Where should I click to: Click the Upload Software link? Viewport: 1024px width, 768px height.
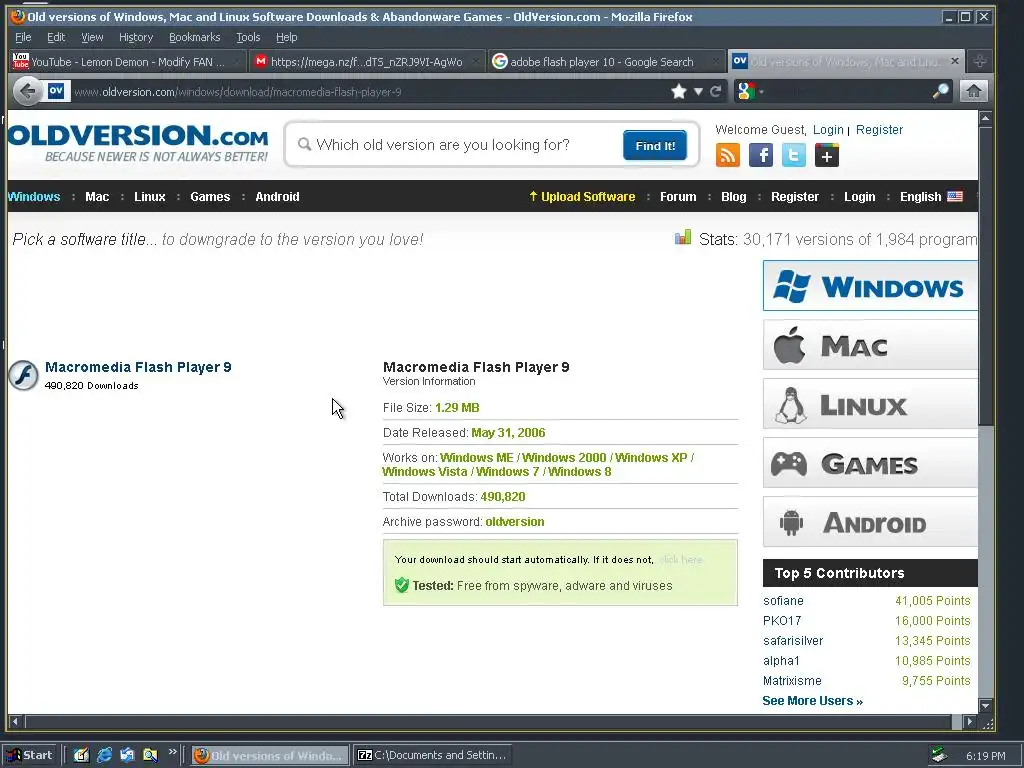(582, 197)
